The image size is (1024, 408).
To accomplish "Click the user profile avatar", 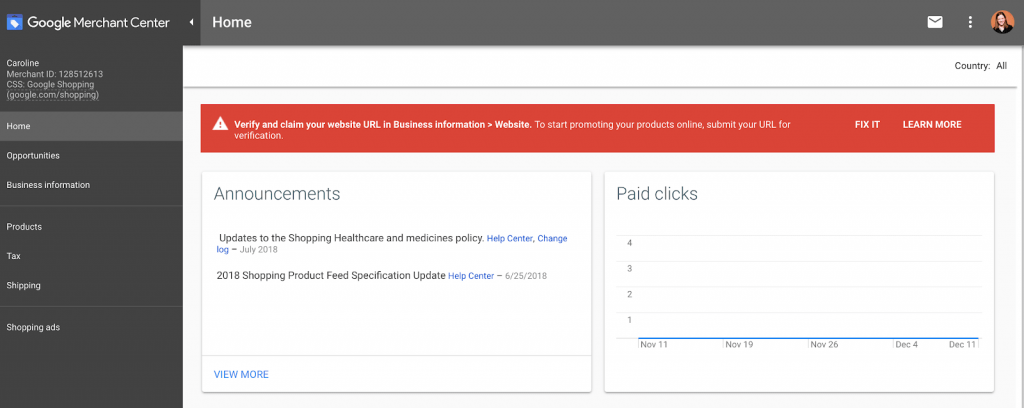I will [x=1002, y=22].
